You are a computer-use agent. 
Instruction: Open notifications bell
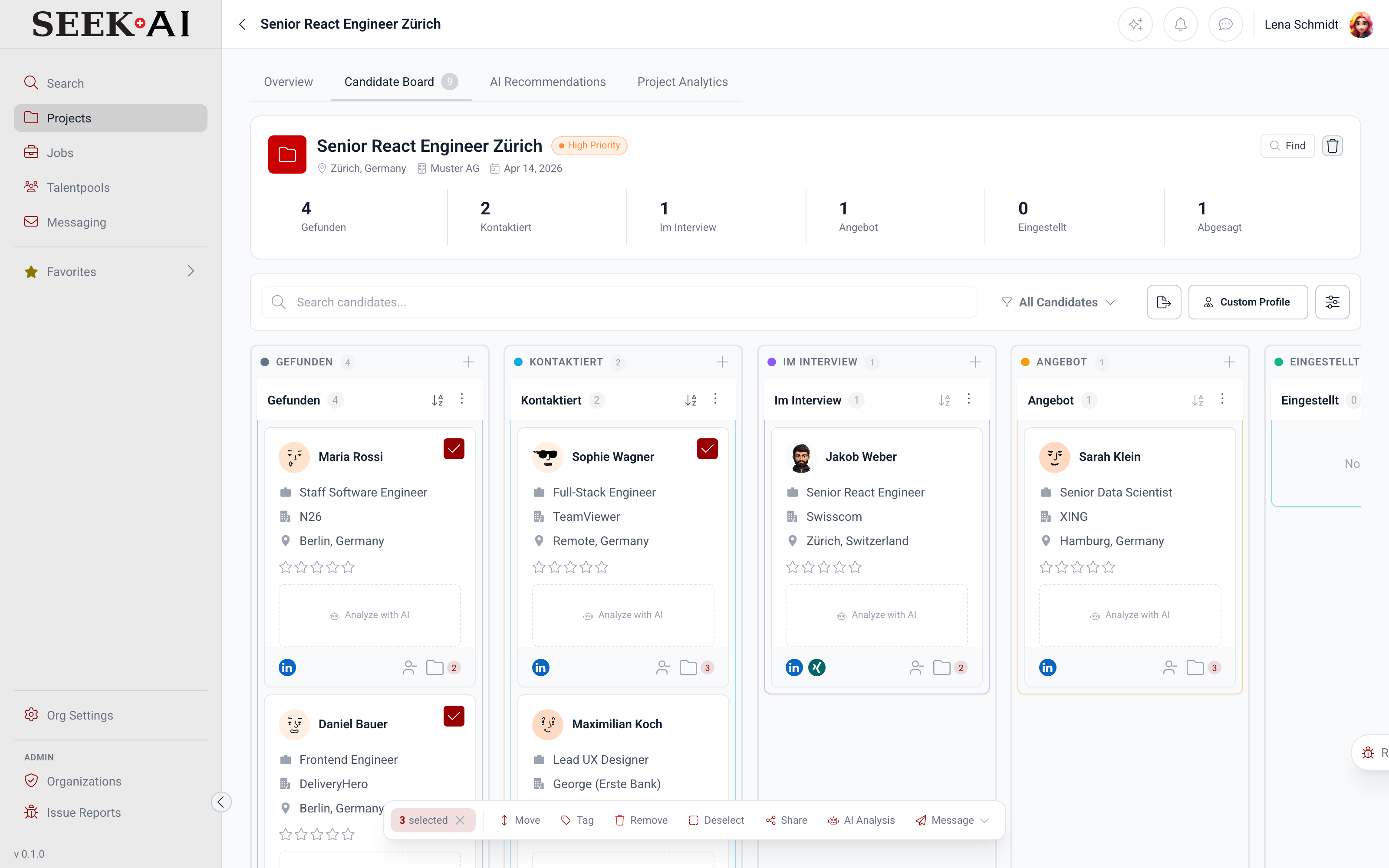[1180, 24]
